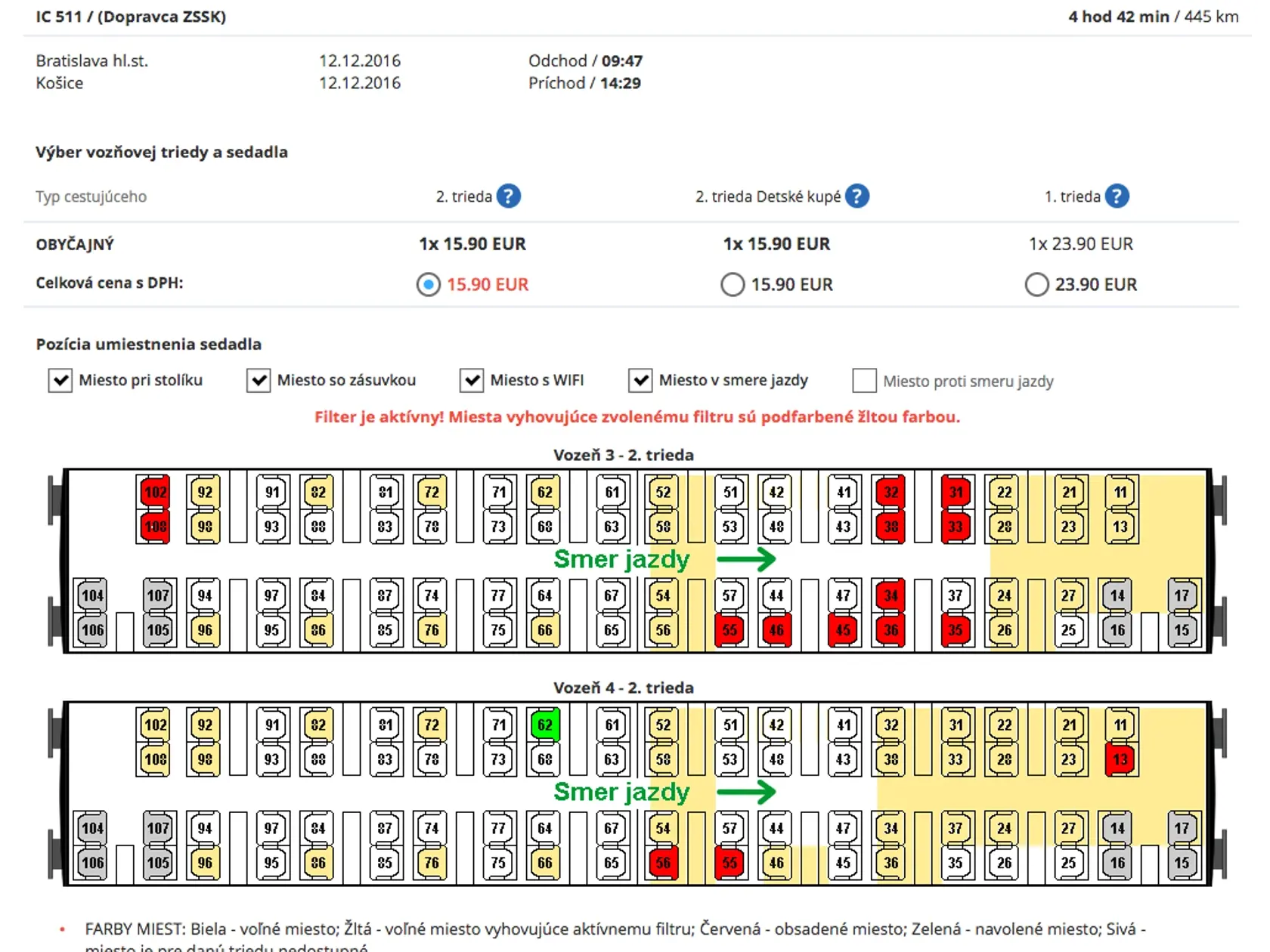Toggle Miesto so zásuvkou checkbox
Screen dimensions: 1270x952
[259, 380]
